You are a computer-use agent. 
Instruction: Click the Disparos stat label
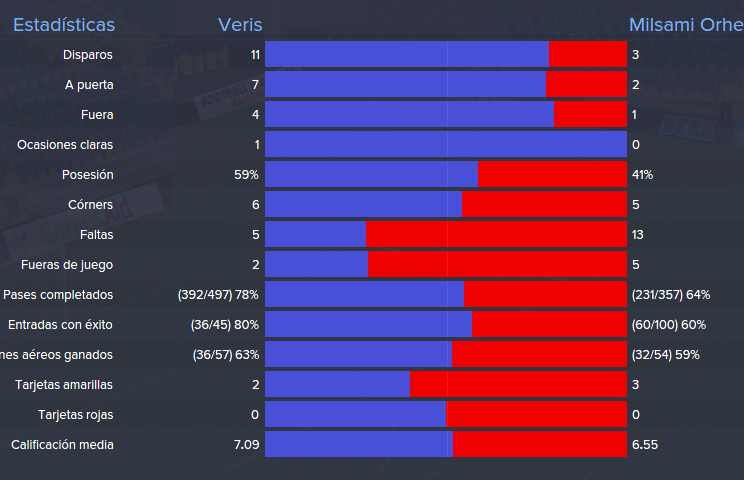click(x=88, y=55)
